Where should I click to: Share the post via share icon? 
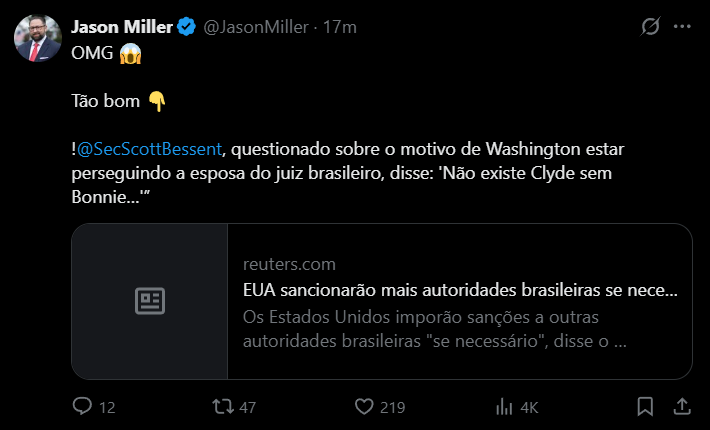(682, 406)
